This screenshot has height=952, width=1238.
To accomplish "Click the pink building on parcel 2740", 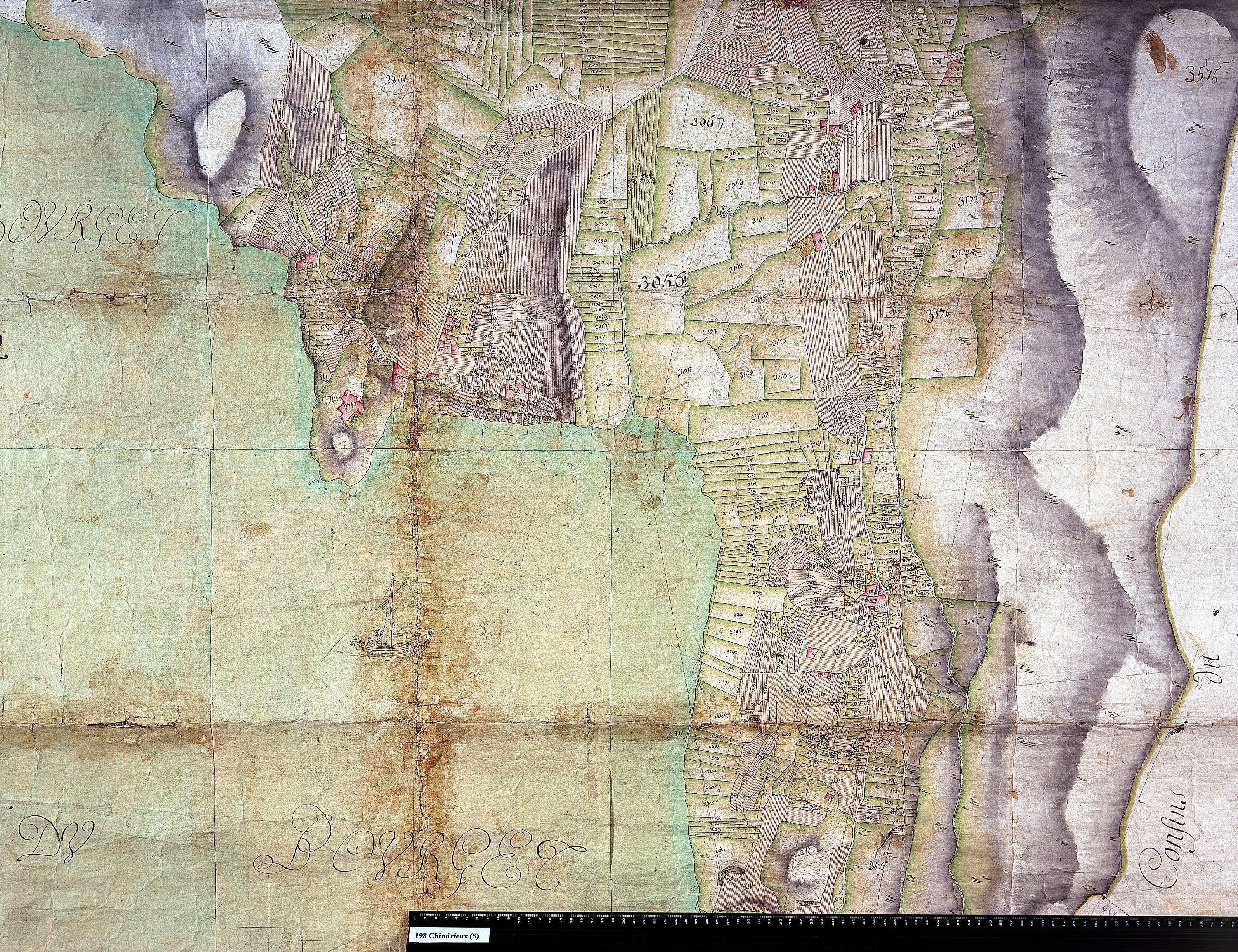I will click(x=351, y=406).
